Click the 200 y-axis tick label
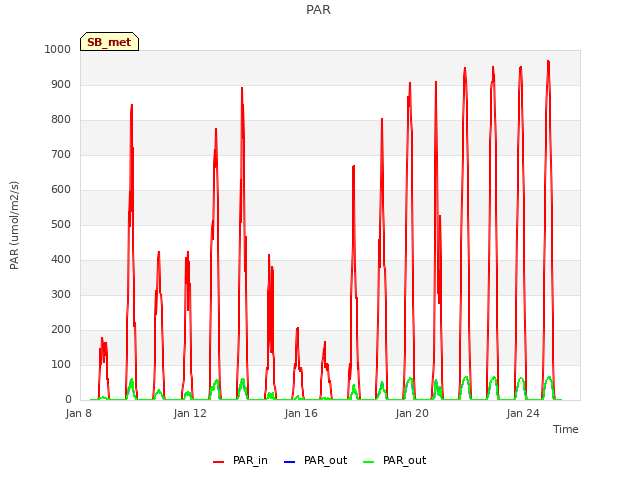This screenshot has width=640, height=480. [61, 330]
